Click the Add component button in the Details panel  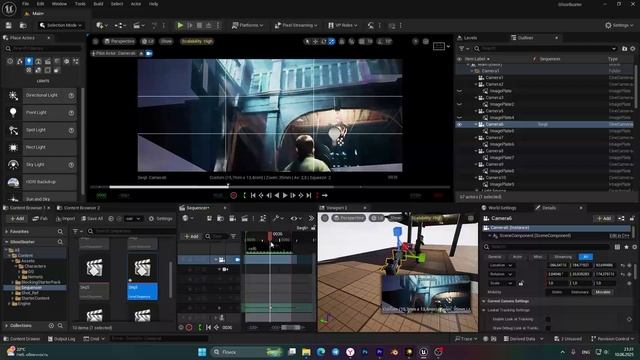[604, 219]
